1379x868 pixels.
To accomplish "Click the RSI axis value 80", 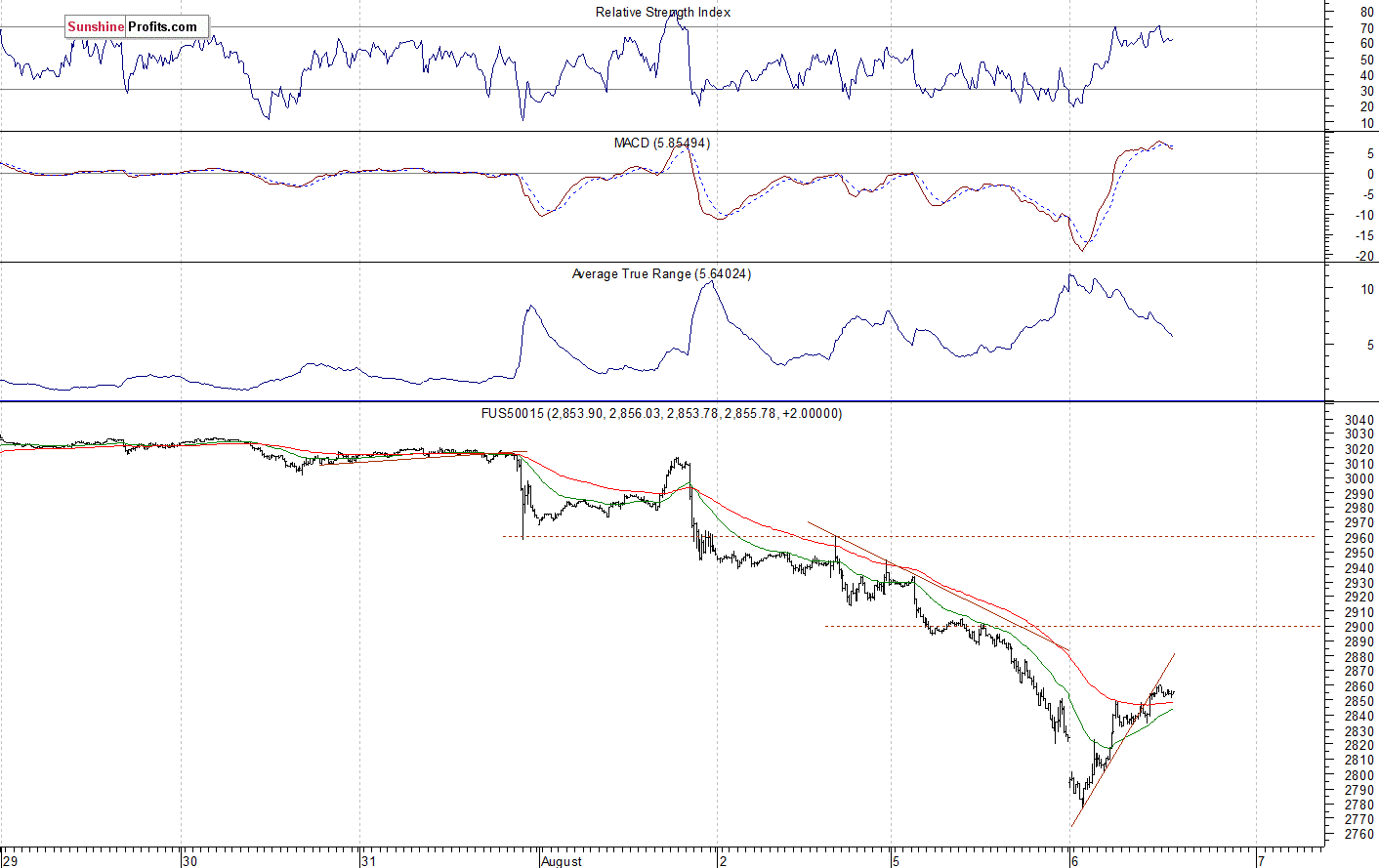I will 1366,13.
